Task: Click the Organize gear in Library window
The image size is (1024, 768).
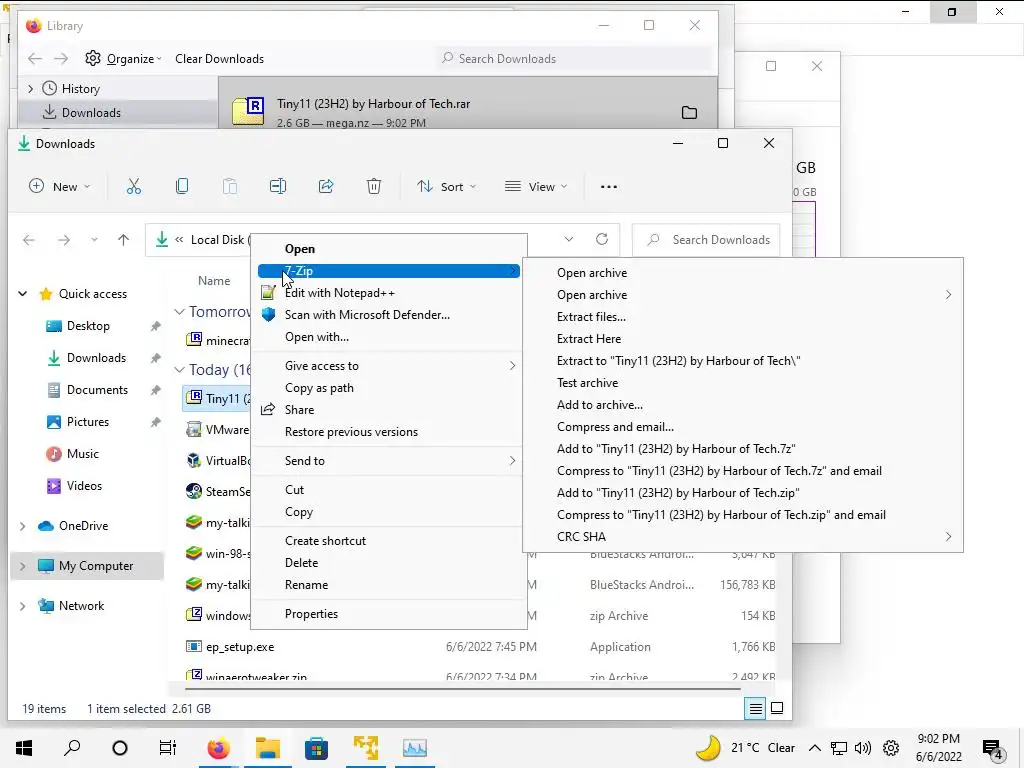Action: click(x=93, y=58)
